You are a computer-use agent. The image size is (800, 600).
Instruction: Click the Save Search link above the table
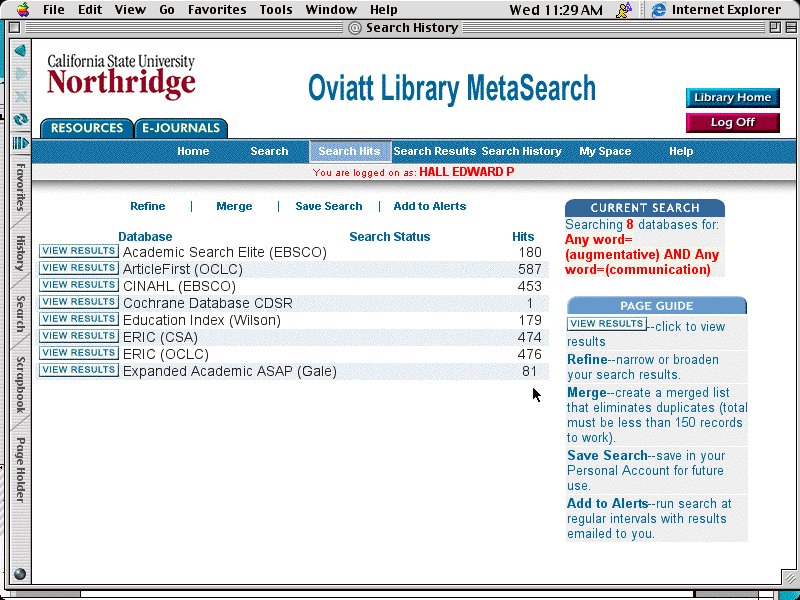pyautogui.click(x=329, y=206)
